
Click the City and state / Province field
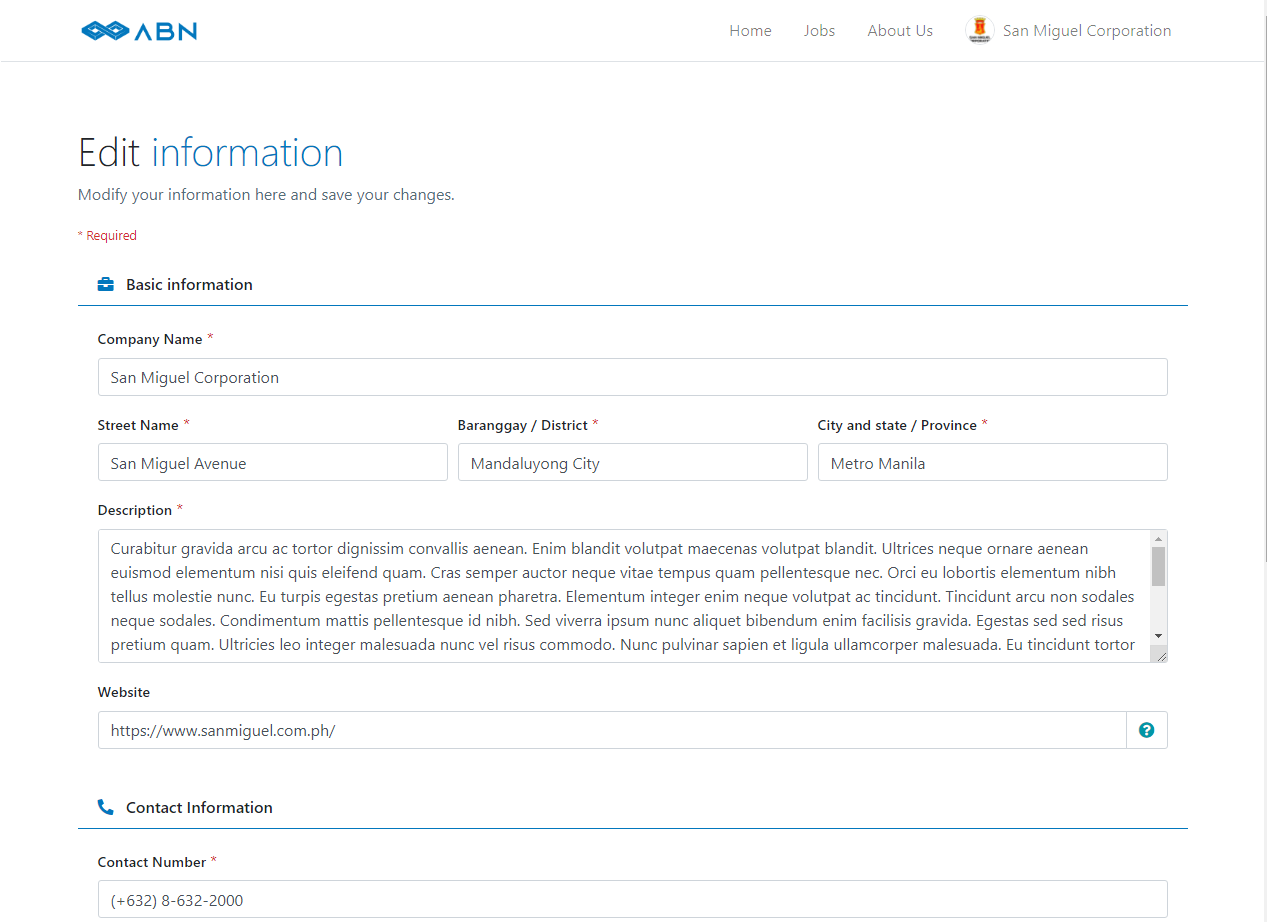[992, 462]
